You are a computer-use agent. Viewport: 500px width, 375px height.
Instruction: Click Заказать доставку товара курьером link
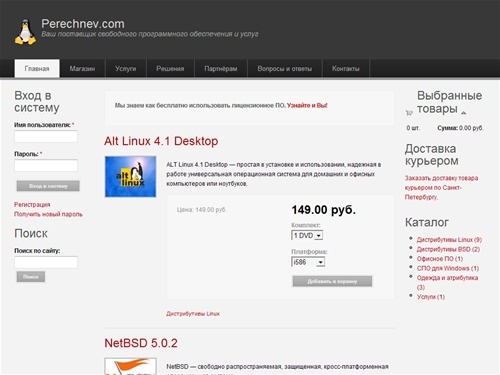click(441, 187)
